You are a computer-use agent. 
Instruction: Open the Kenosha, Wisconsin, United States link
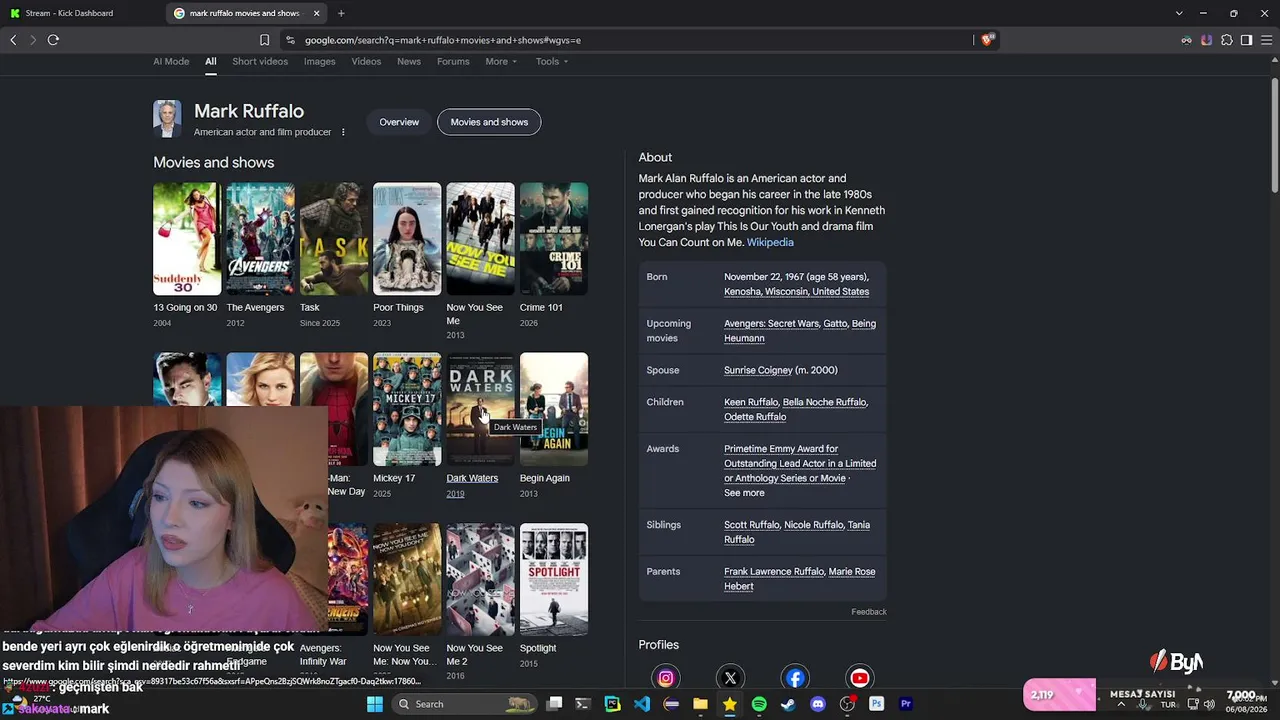797,292
